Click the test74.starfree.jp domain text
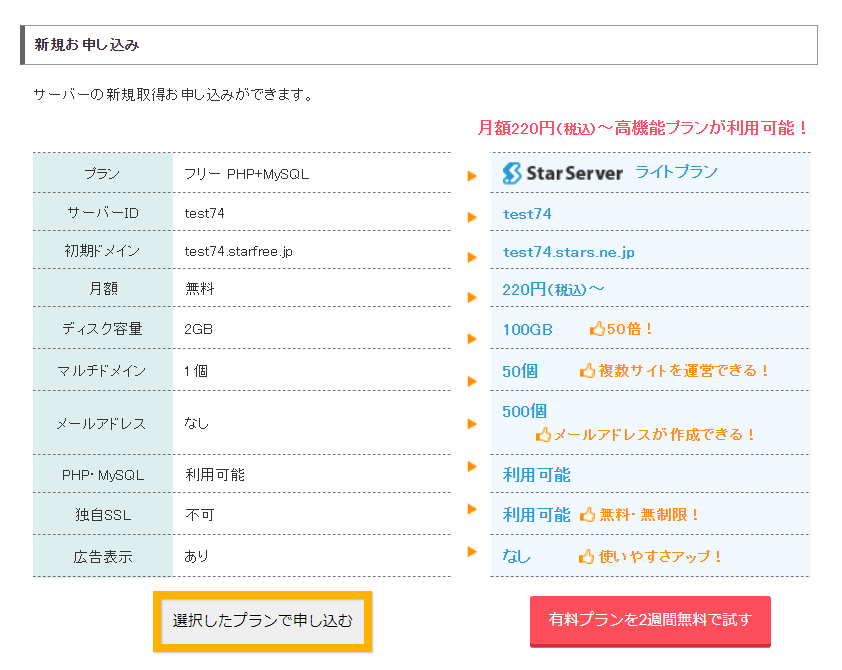Image resolution: width=842 pixels, height=670 pixels. [238, 251]
